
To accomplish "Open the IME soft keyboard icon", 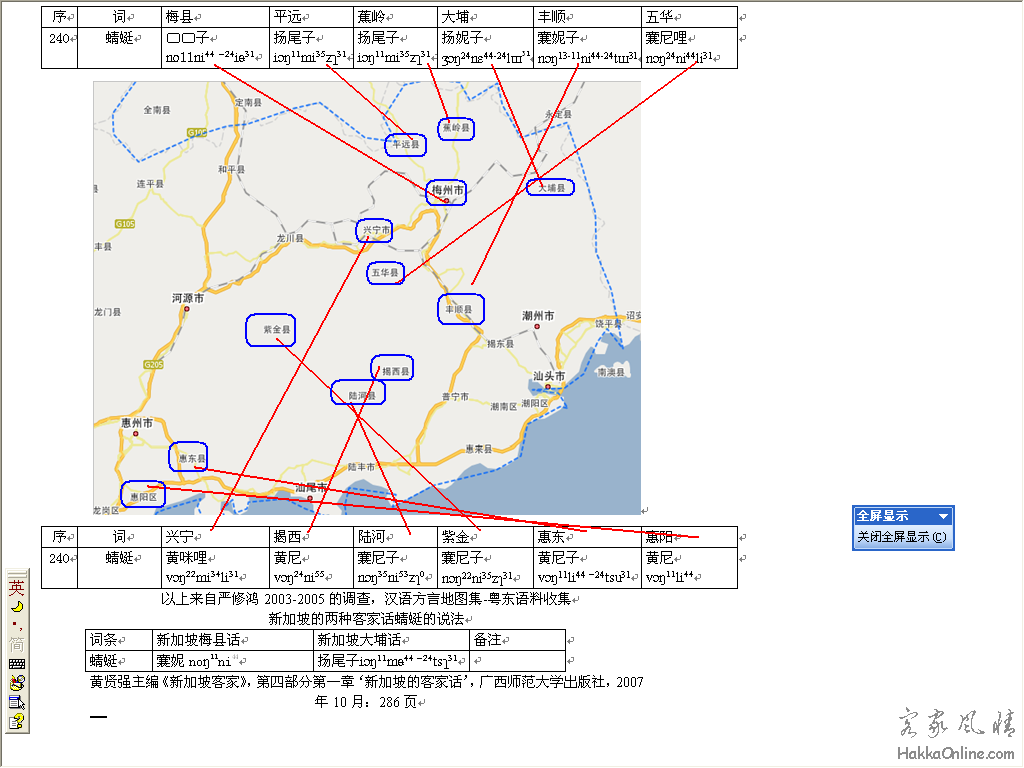I will click(17, 664).
